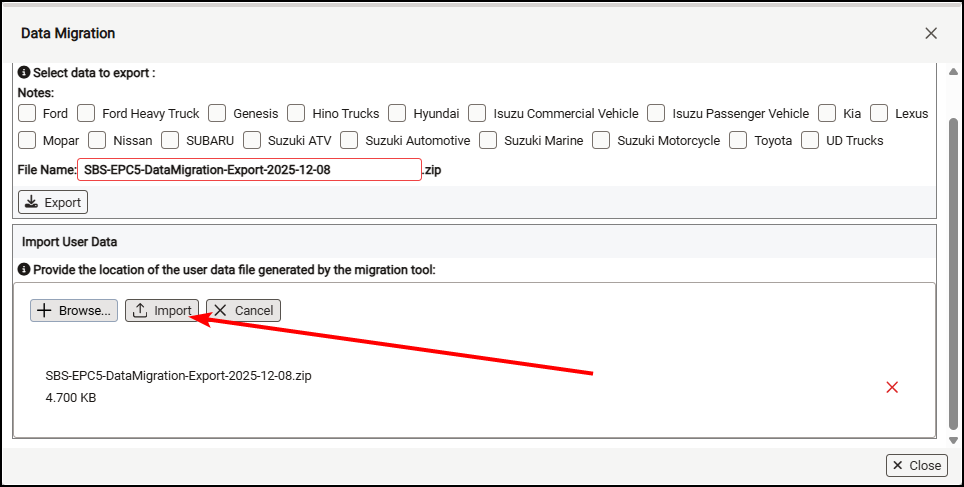
Task: Close the Data Migration dialog with X
Action: coord(931,33)
